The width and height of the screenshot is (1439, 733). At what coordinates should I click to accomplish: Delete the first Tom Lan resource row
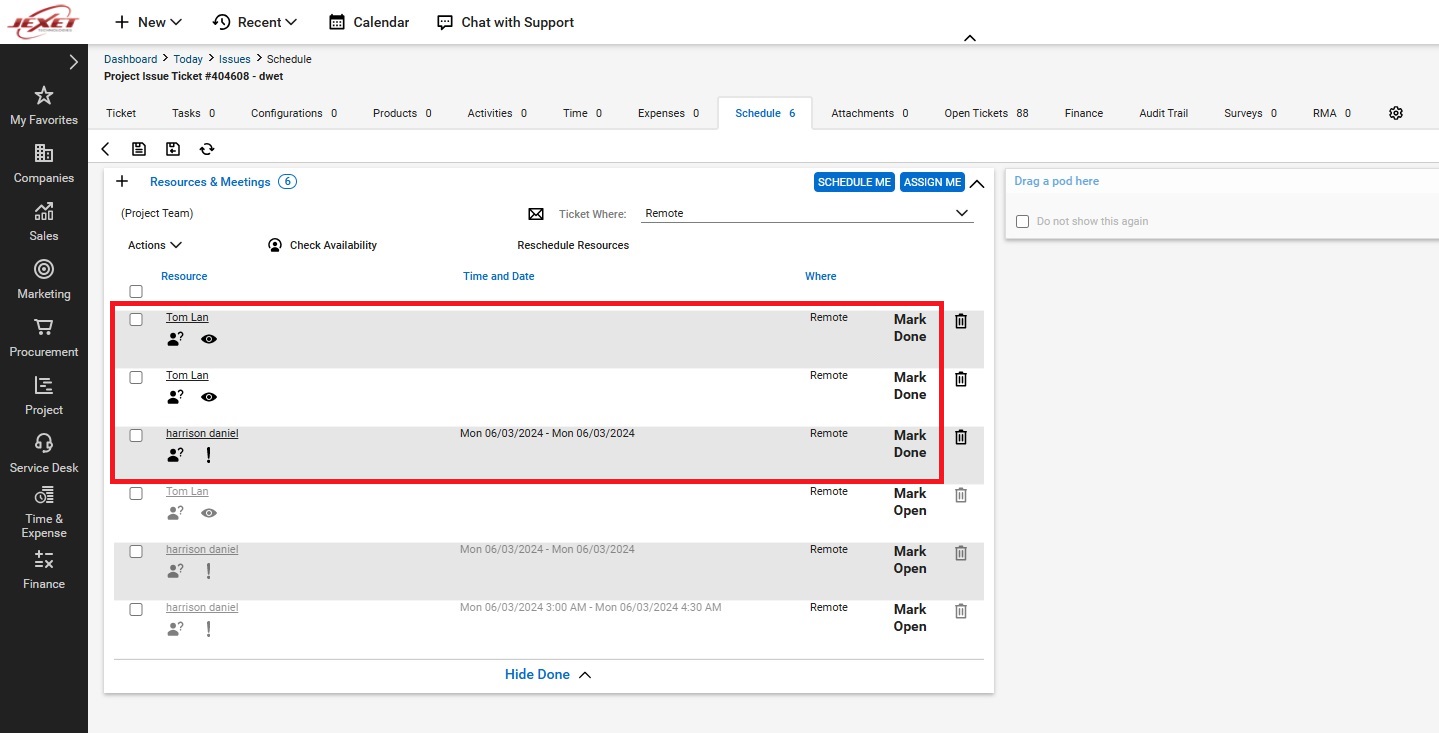961,321
